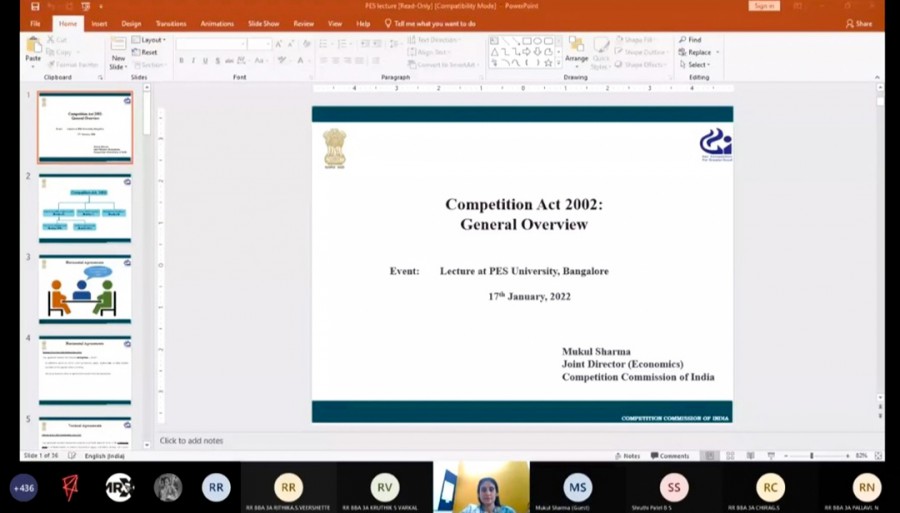Click the Find icon in Editing group
Screen dimensions: 900x513
coord(690,40)
